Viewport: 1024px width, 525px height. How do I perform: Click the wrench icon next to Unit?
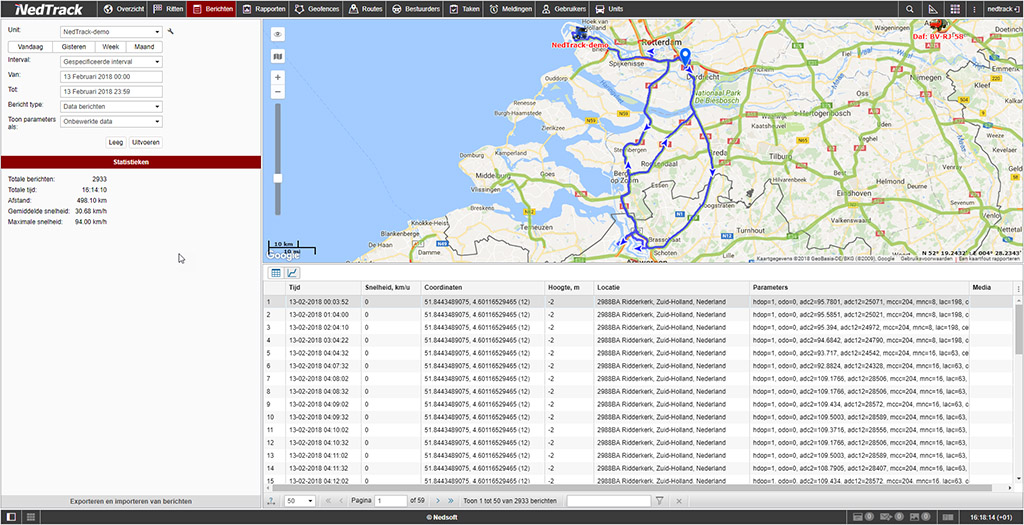click(x=171, y=31)
